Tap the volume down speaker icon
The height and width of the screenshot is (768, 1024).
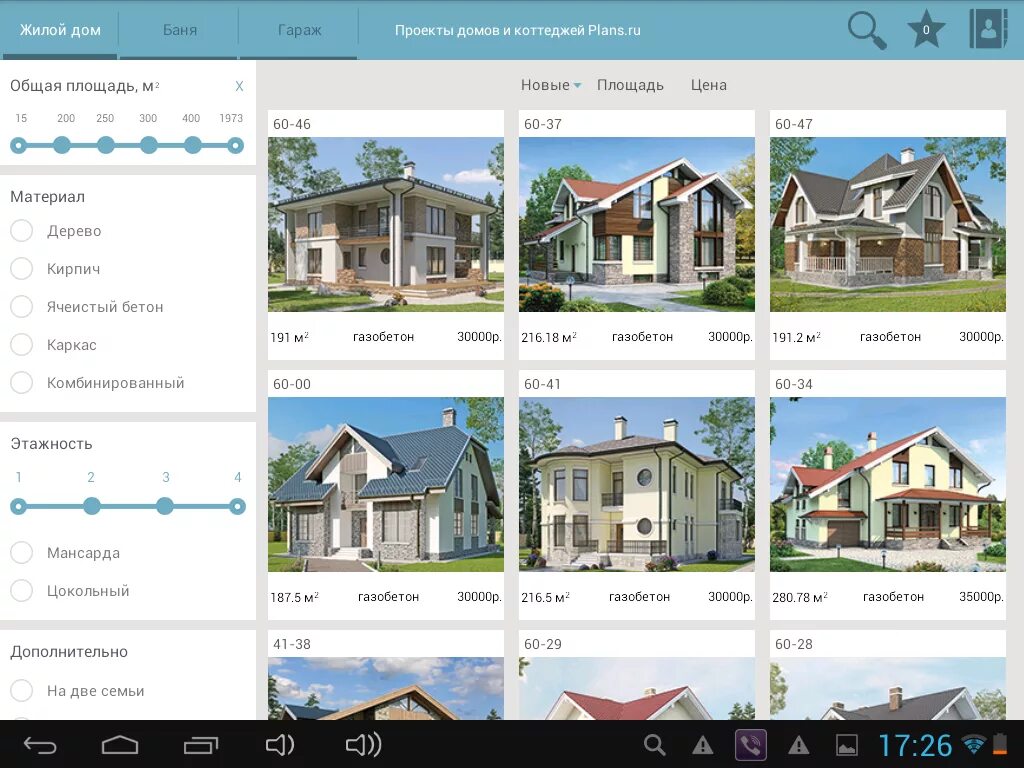click(280, 744)
